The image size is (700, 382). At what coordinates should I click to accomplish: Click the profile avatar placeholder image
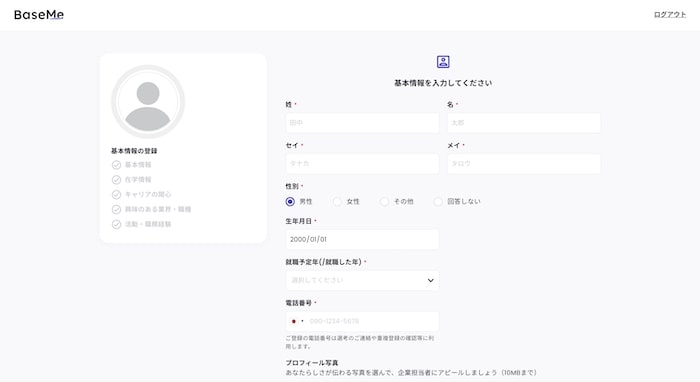point(148,102)
